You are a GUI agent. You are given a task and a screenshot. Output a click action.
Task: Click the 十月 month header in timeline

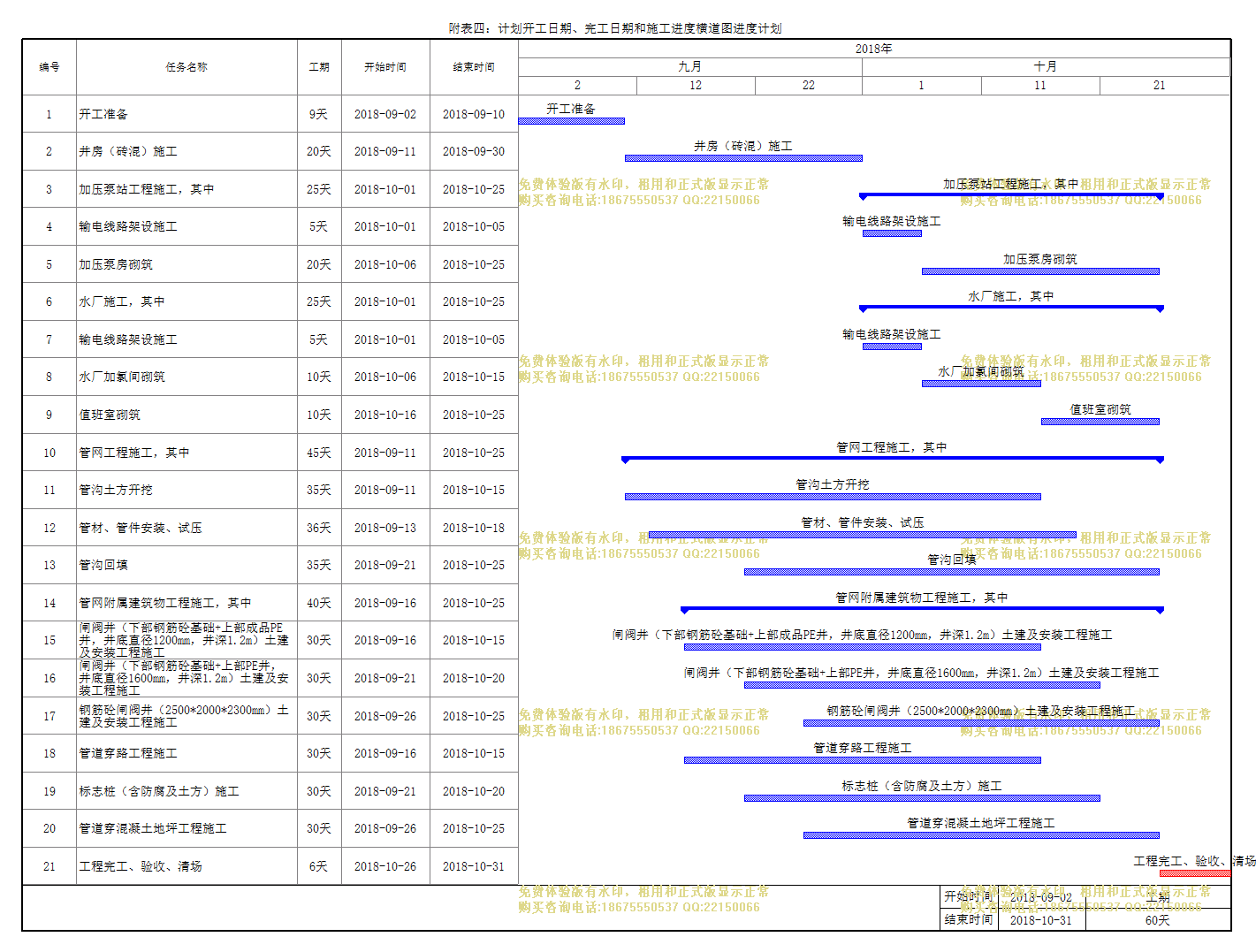pyautogui.click(x=1046, y=66)
